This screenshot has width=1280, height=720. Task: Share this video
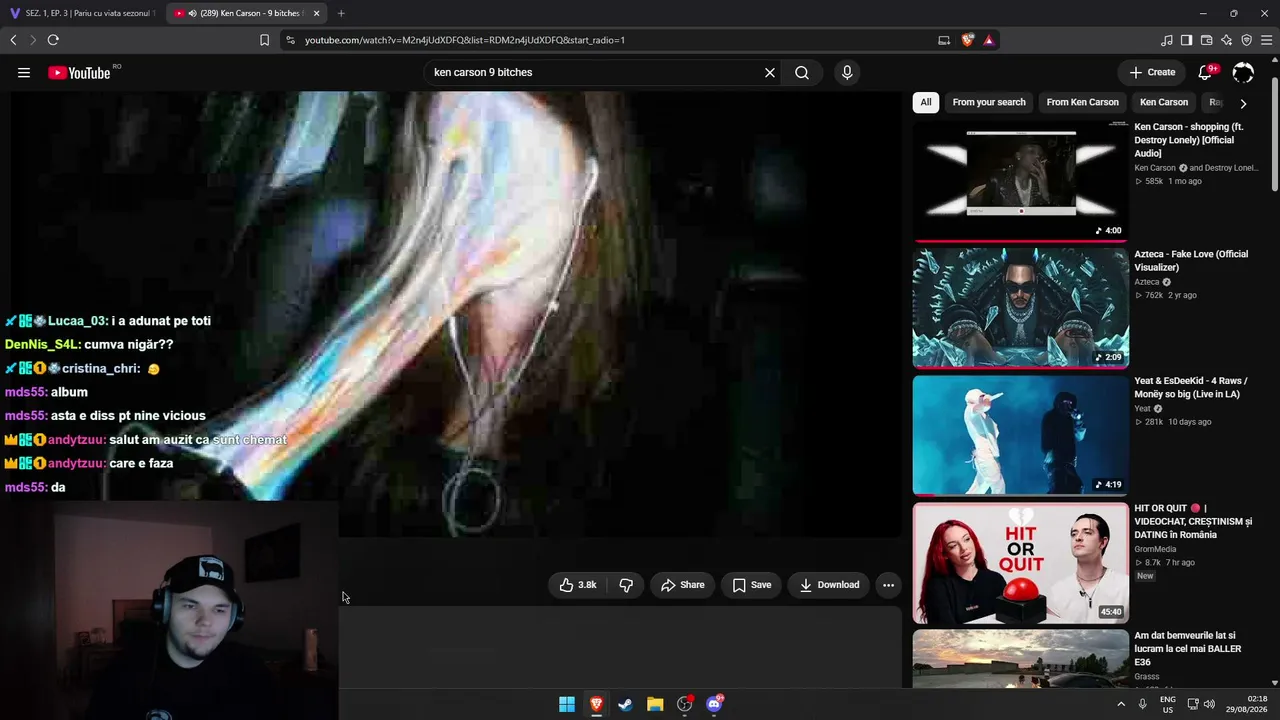(682, 585)
